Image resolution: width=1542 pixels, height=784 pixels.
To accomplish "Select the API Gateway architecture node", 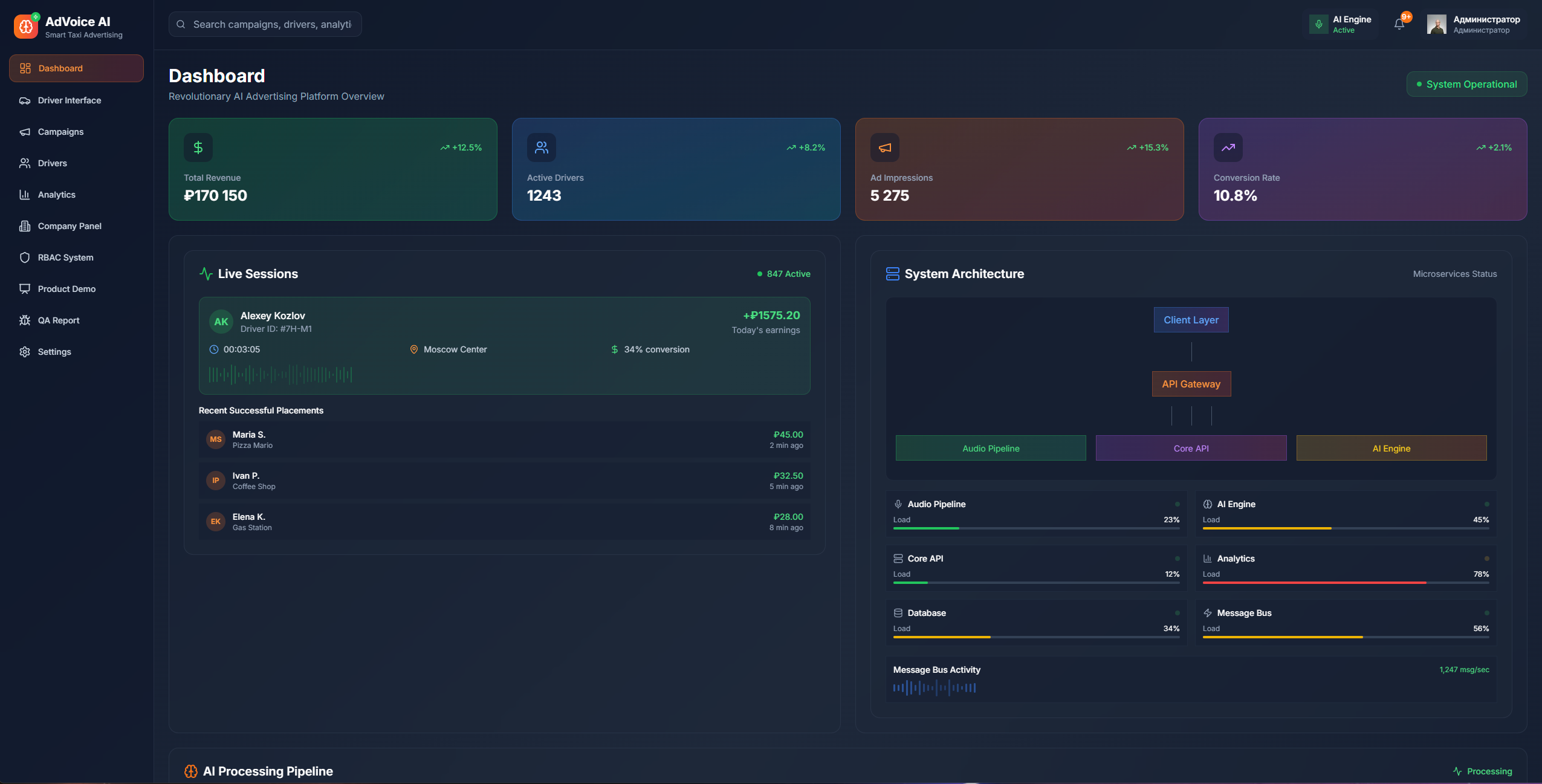I will click(1191, 384).
